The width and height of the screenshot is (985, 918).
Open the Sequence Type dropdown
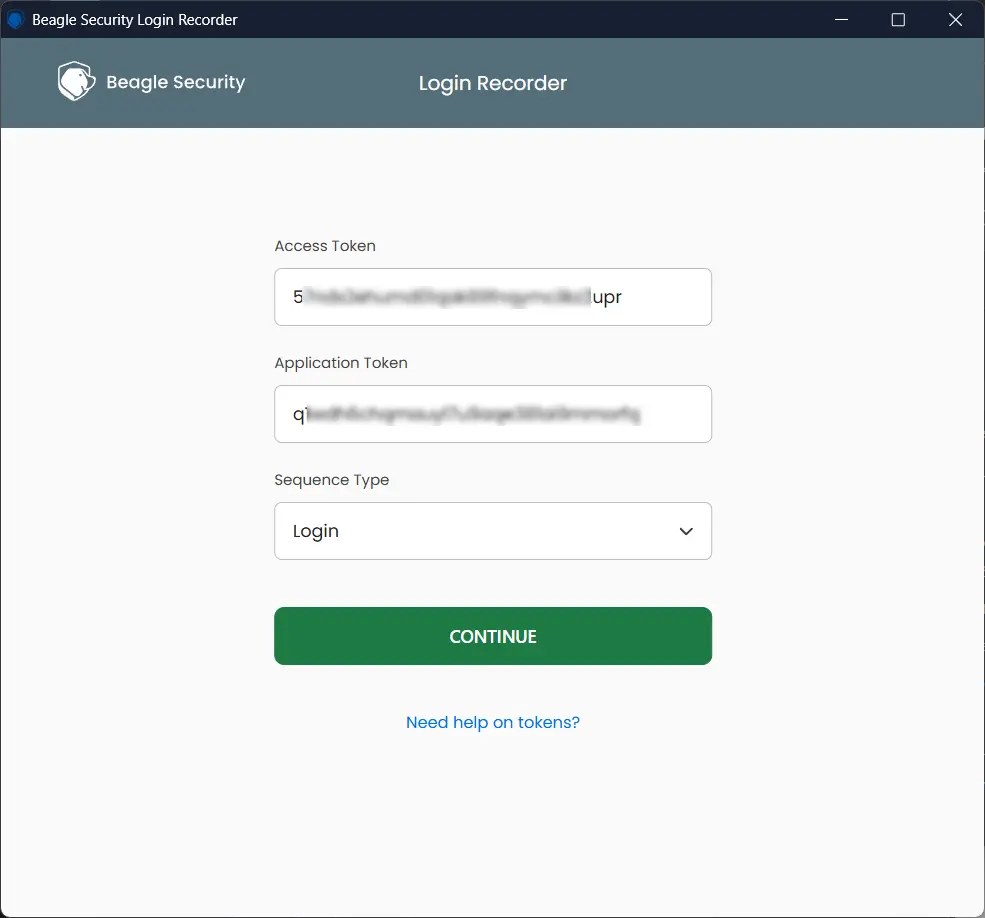(x=493, y=531)
